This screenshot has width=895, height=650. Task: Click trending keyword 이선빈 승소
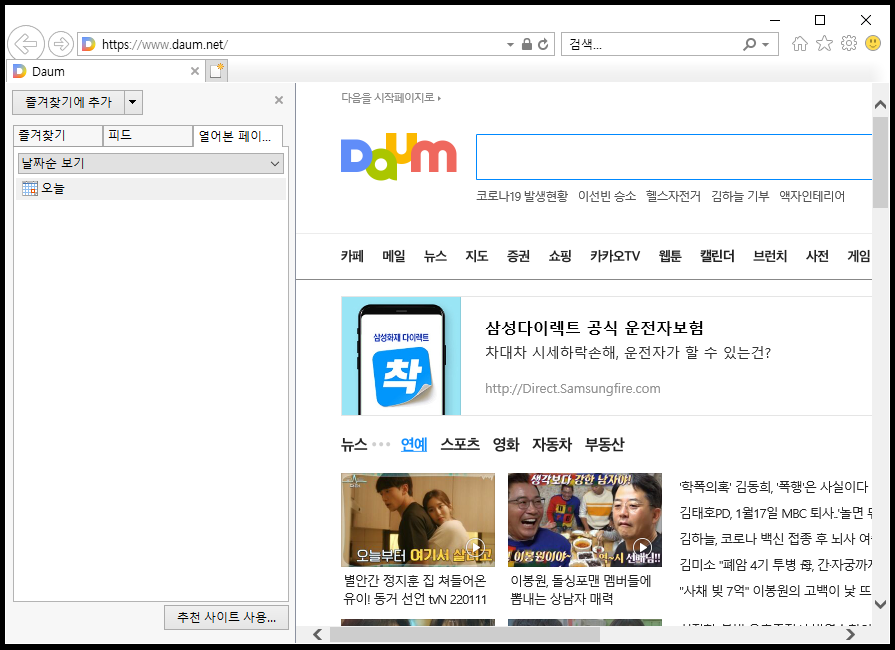607,196
